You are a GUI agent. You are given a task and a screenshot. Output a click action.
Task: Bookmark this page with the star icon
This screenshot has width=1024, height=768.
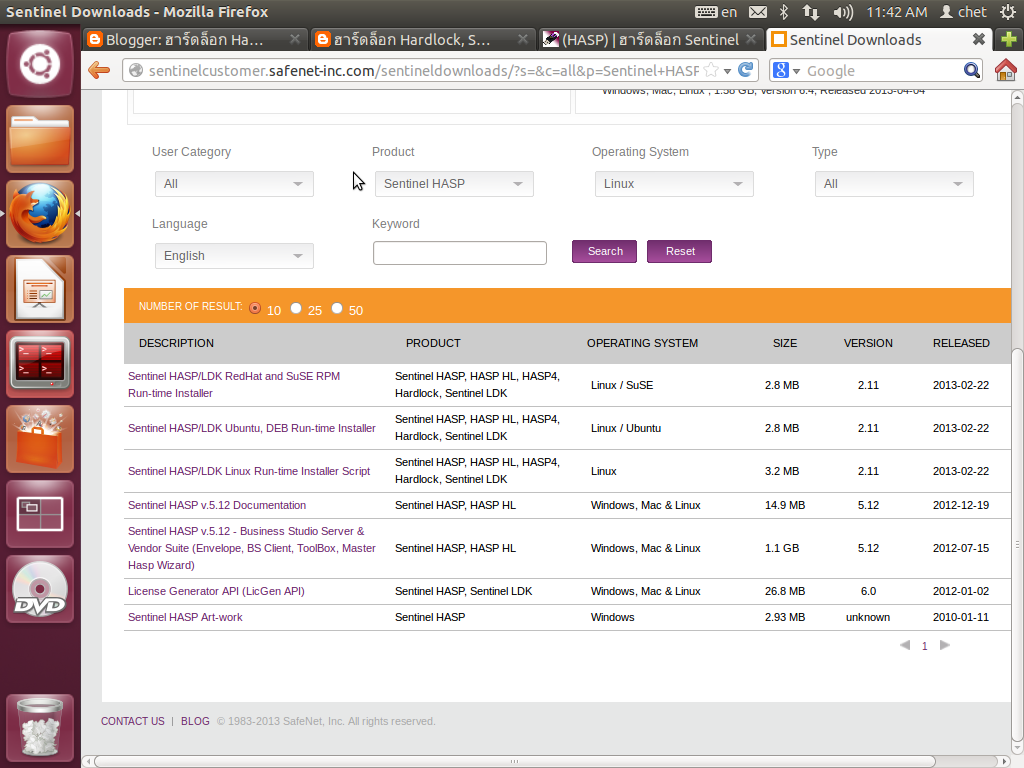pos(711,70)
